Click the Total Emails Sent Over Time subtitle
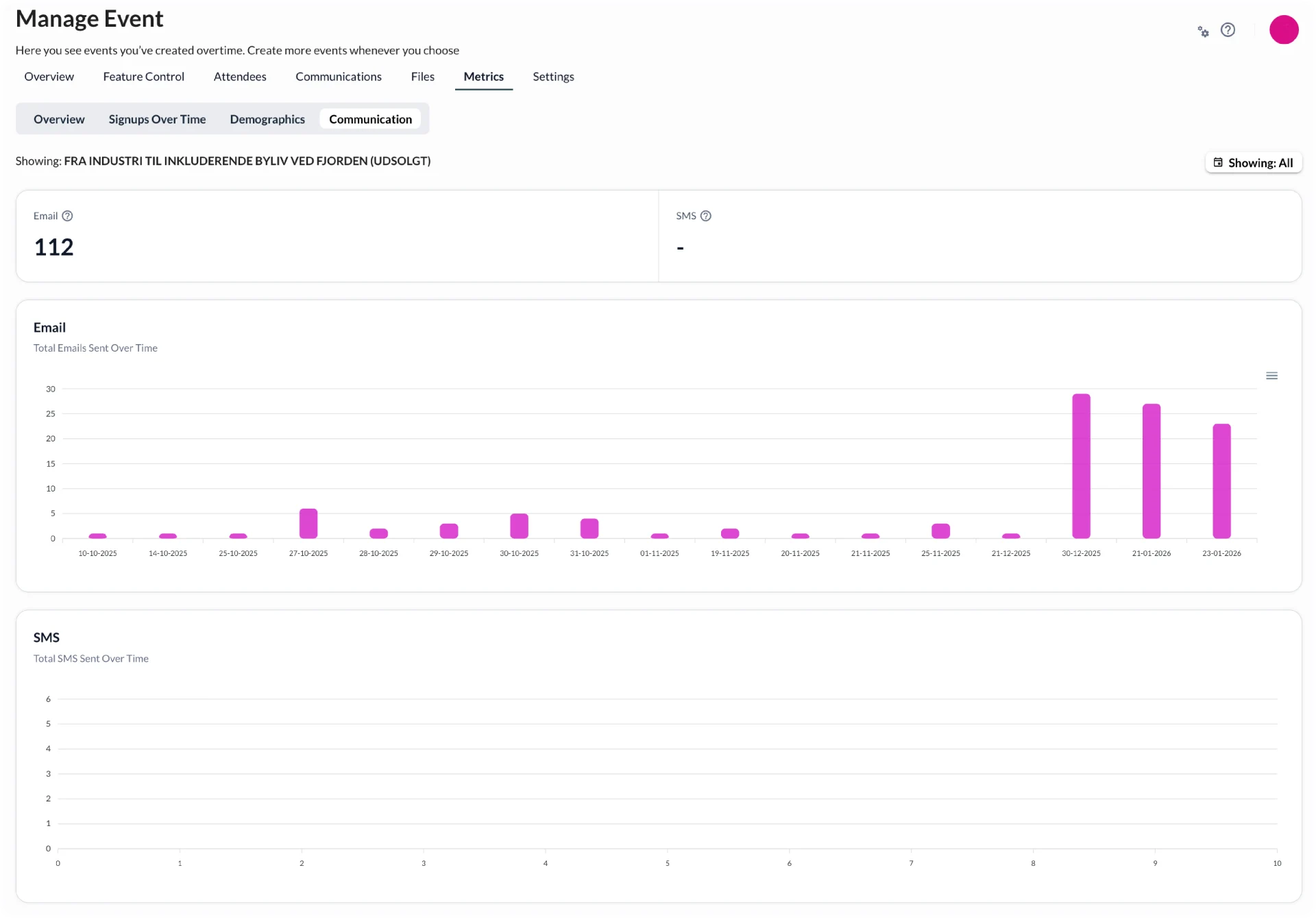 click(95, 348)
